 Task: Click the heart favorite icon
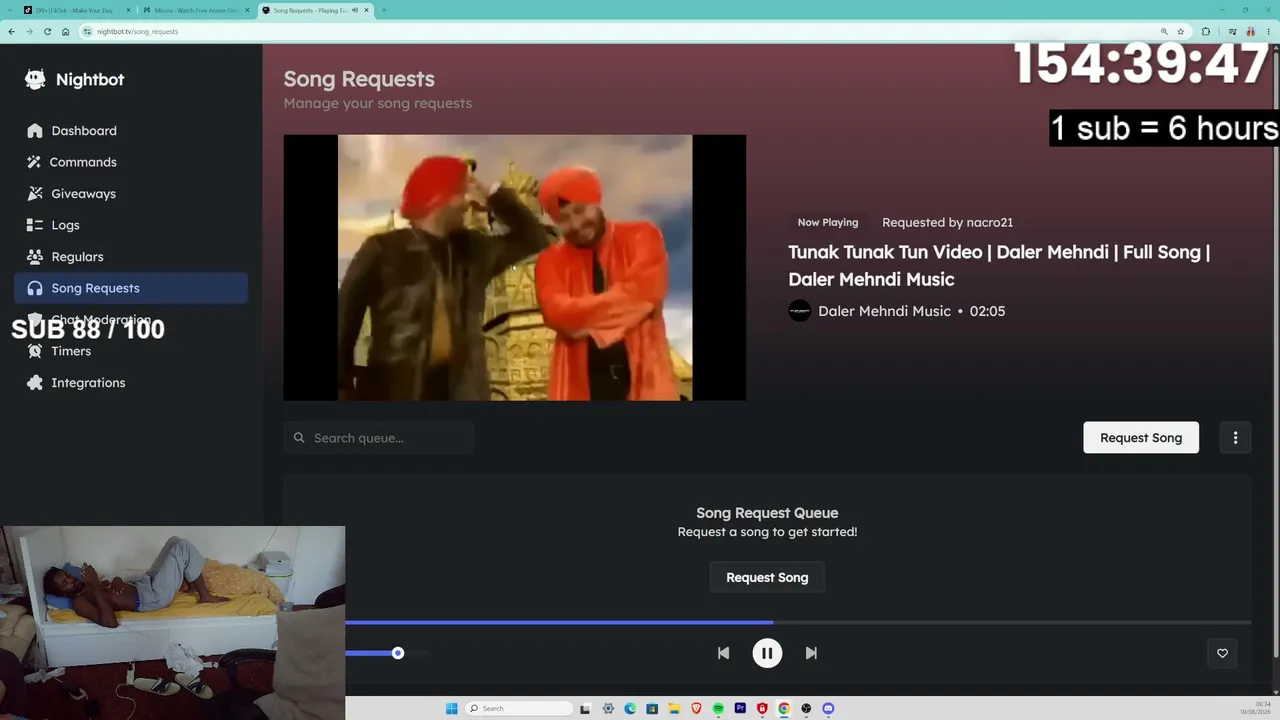[x=1222, y=653]
